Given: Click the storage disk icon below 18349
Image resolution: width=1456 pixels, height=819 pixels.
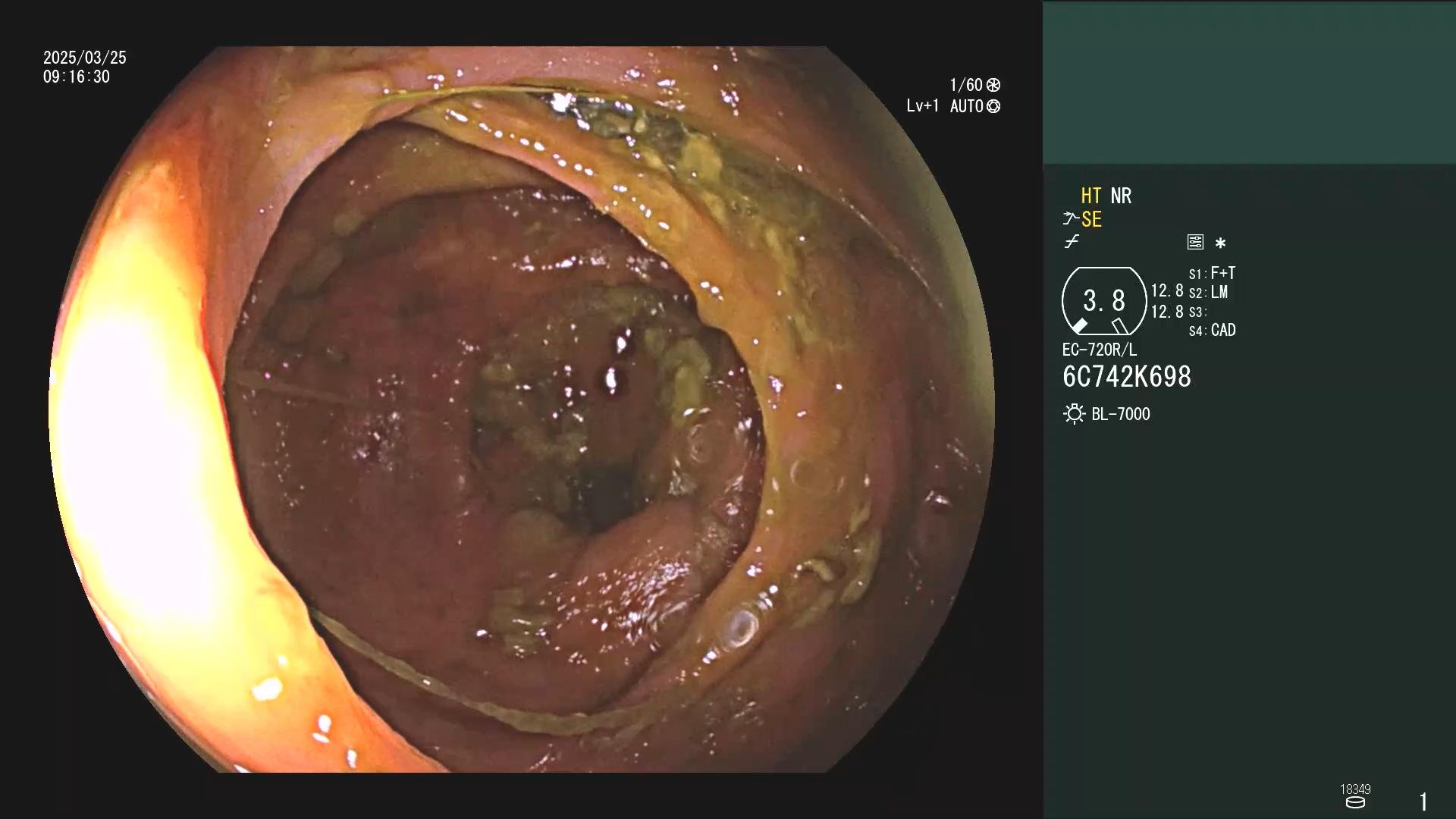Looking at the screenshot, I should pos(1355,802).
